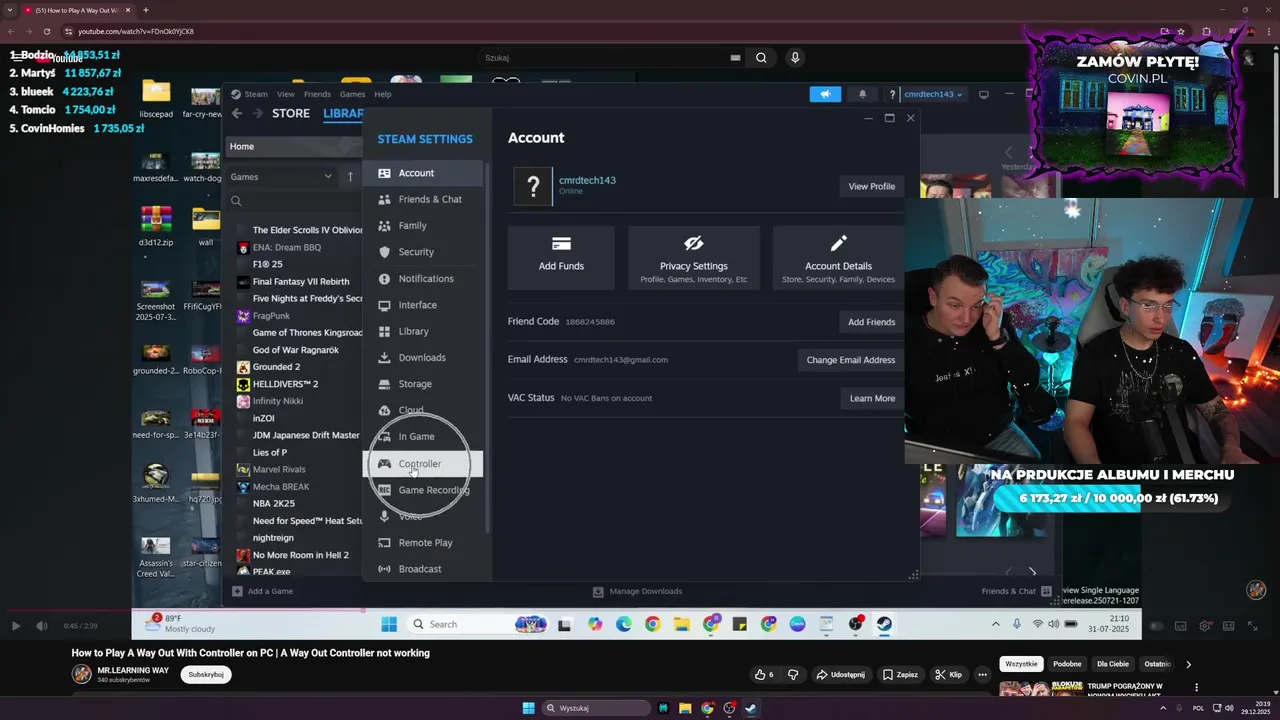Click the Account sidebar icon

tap(384, 173)
